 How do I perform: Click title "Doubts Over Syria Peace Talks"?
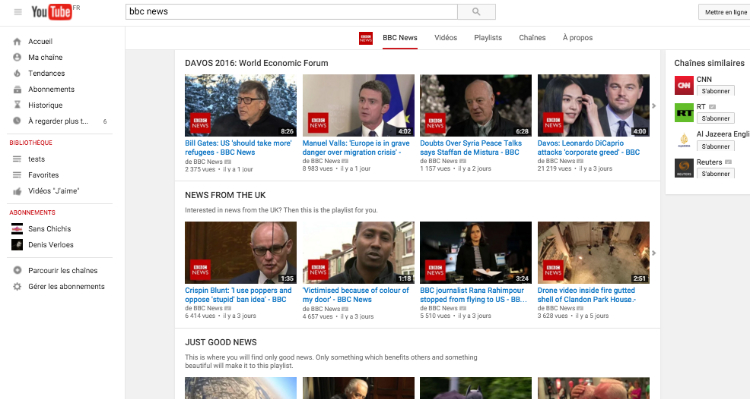point(471,148)
